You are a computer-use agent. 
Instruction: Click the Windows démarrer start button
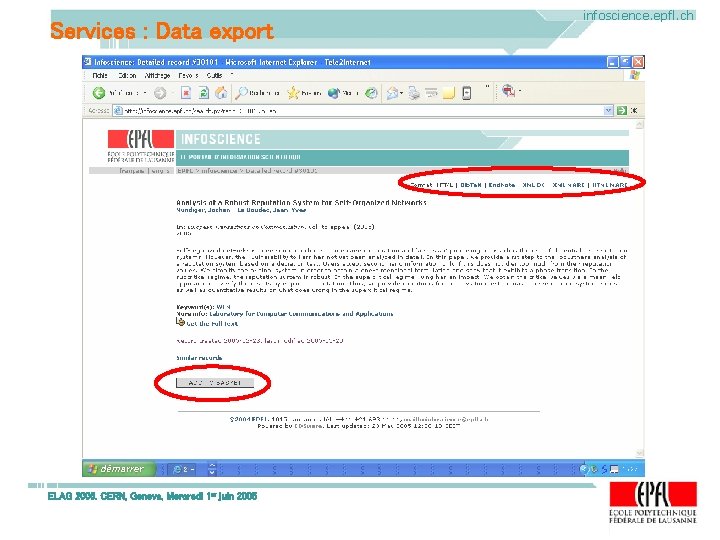tap(118, 469)
